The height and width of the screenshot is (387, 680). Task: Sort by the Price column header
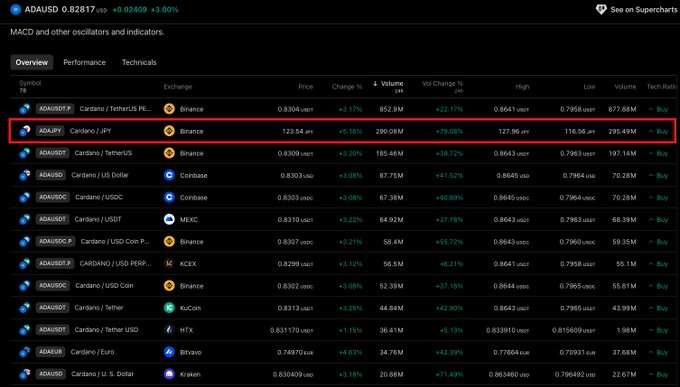tap(306, 87)
